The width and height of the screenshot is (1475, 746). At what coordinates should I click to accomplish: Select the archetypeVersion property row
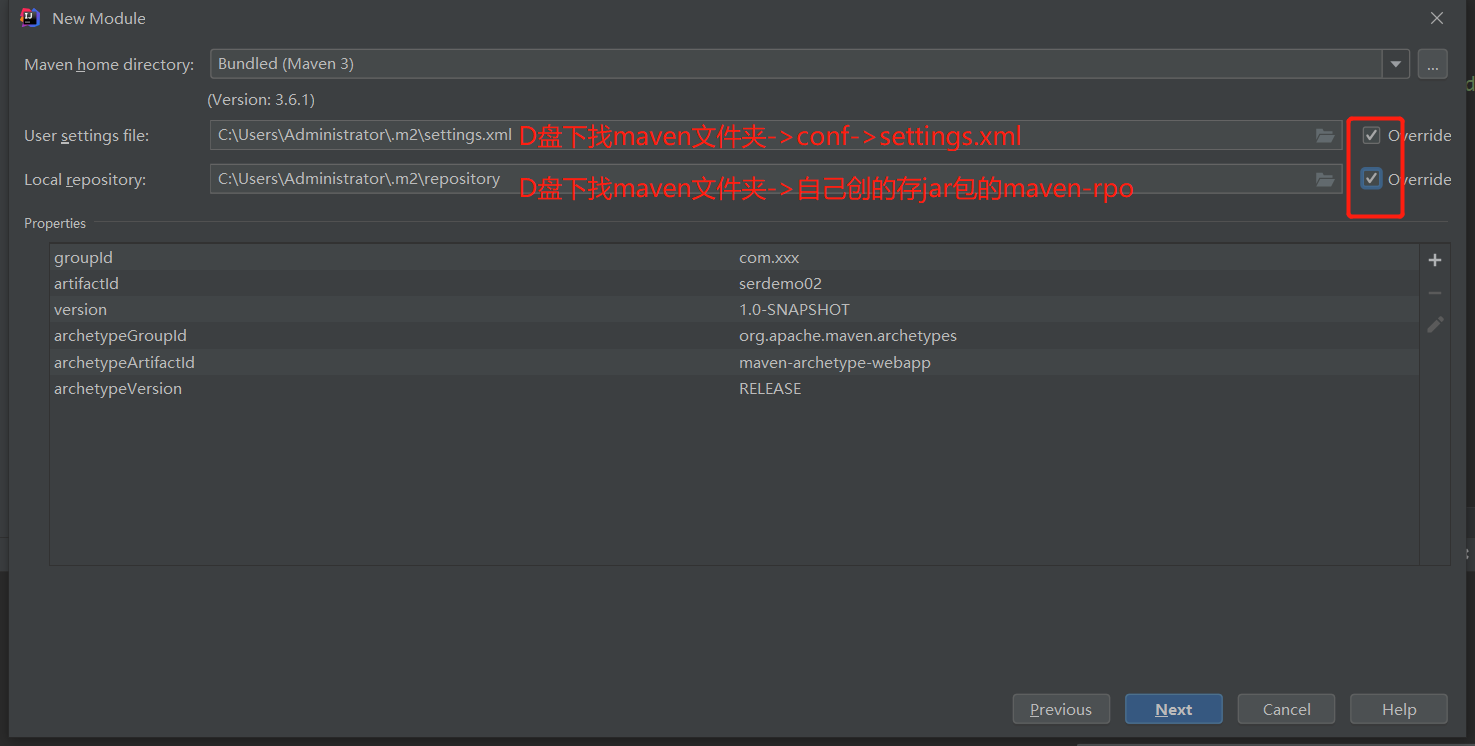point(734,388)
